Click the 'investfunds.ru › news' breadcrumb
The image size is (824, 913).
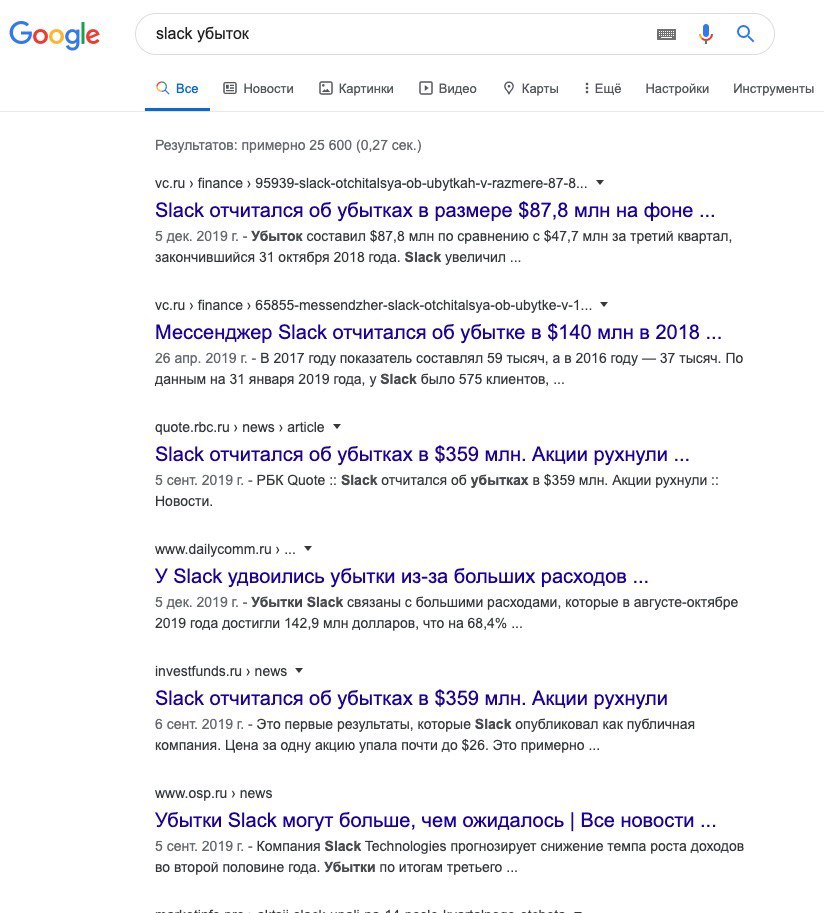click(x=221, y=671)
